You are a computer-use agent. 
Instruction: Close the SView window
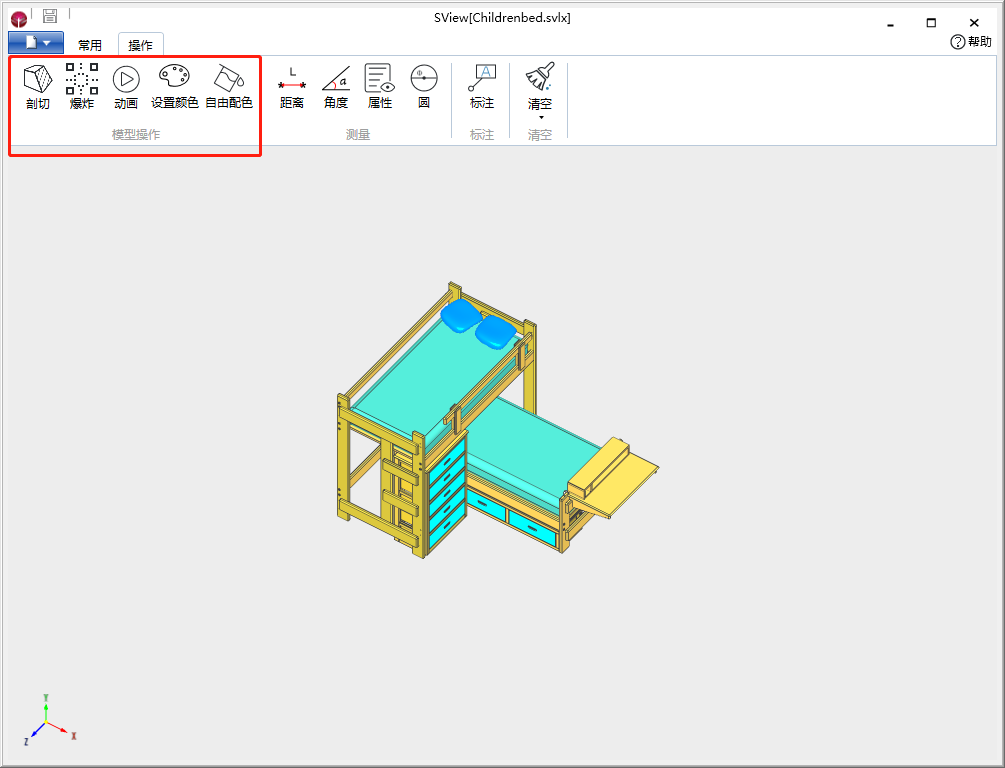974,23
